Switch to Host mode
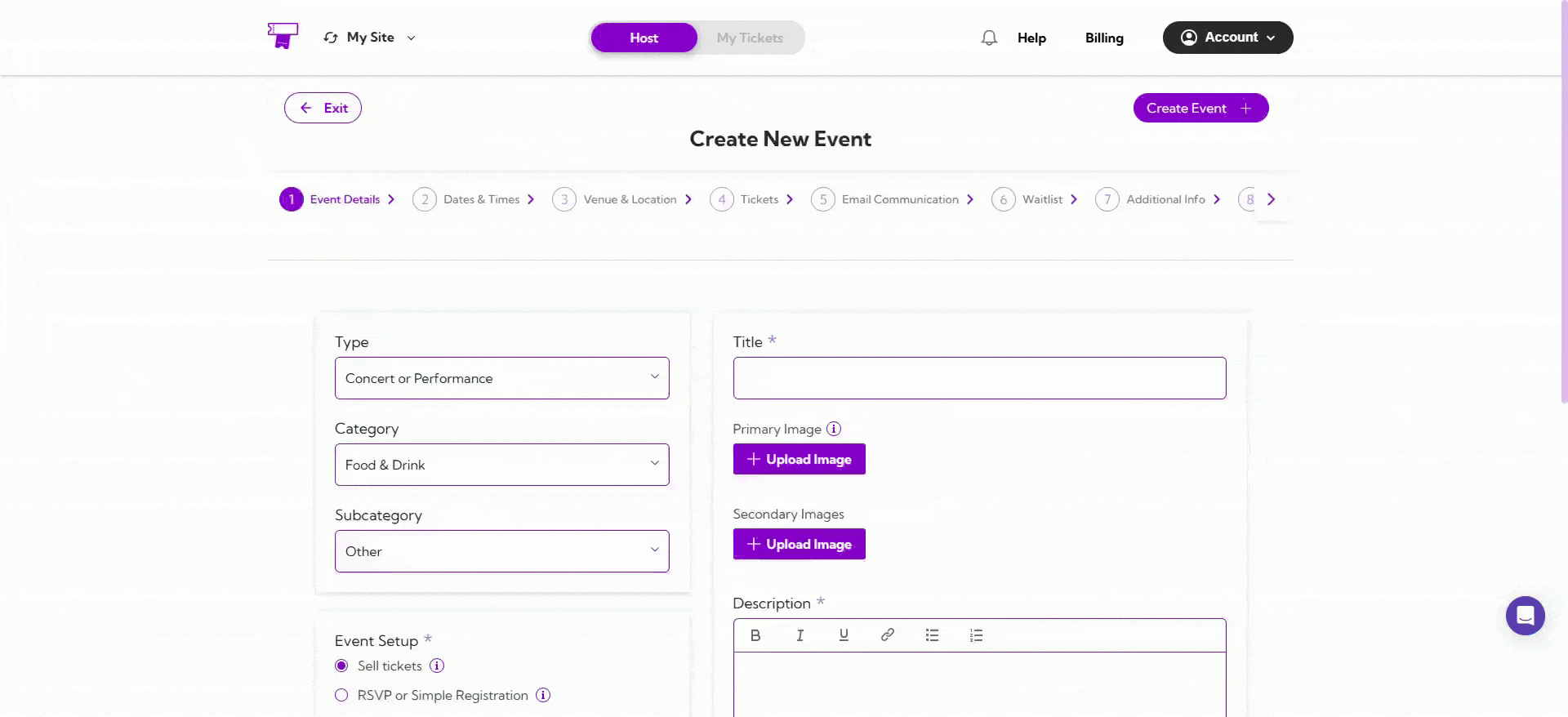The height and width of the screenshot is (717, 1568). [644, 38]
